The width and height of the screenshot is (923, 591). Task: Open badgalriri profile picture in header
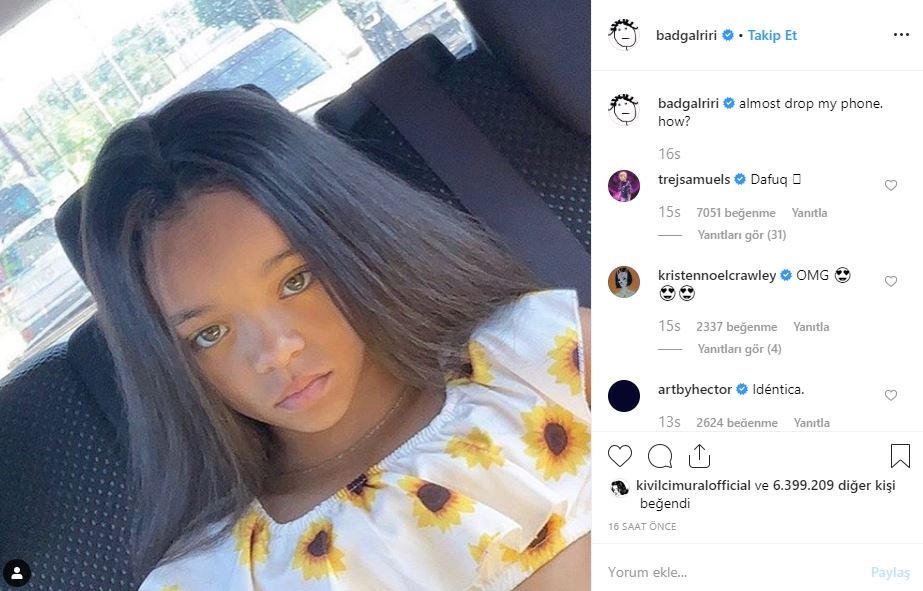click(x=624, y=34)
